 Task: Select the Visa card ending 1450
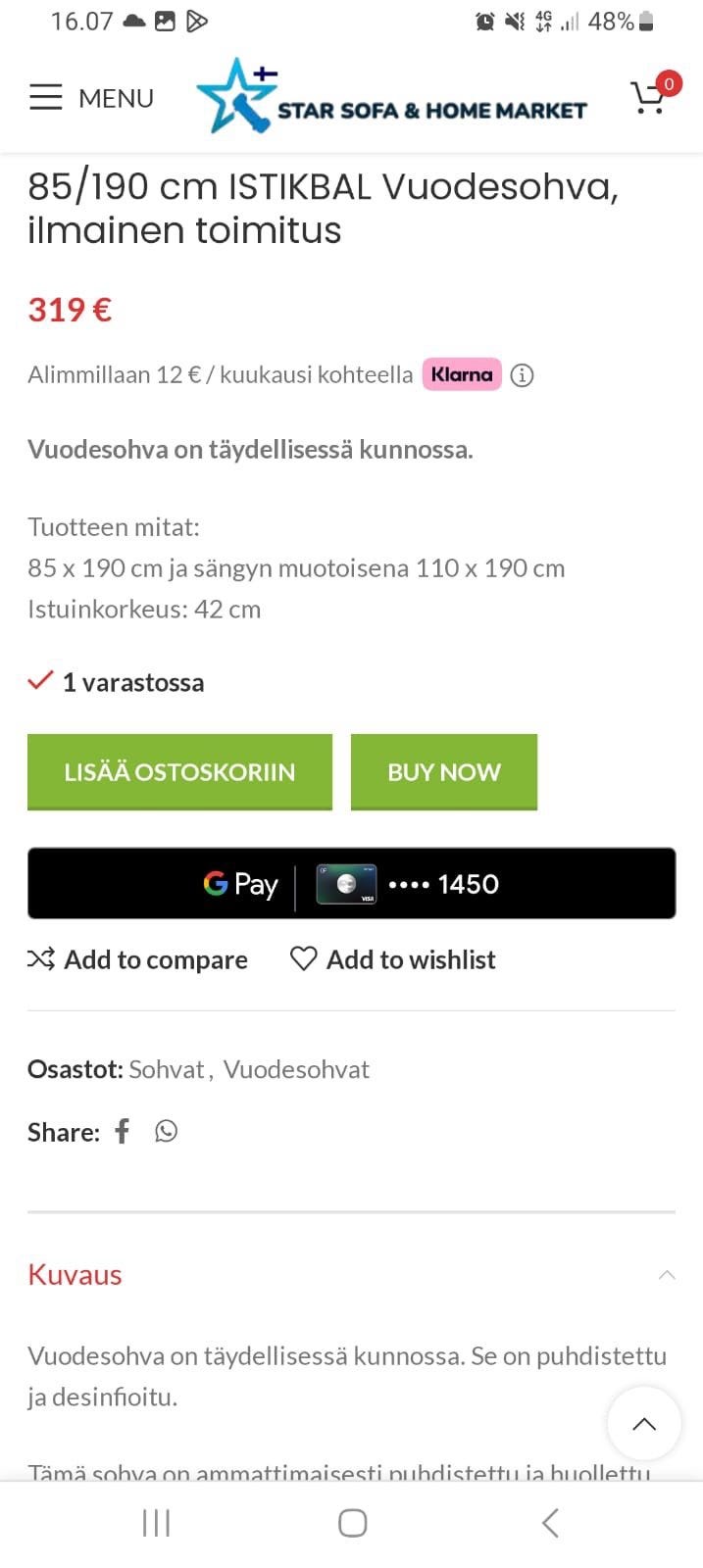click(412, 883)
